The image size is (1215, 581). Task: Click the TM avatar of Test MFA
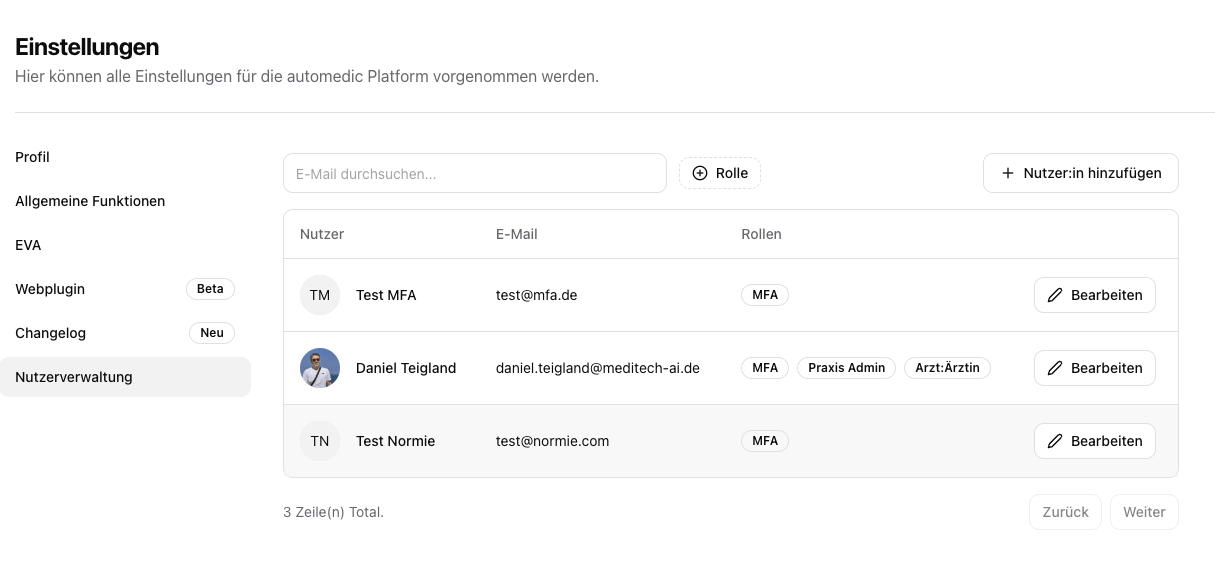coord(320,295)
